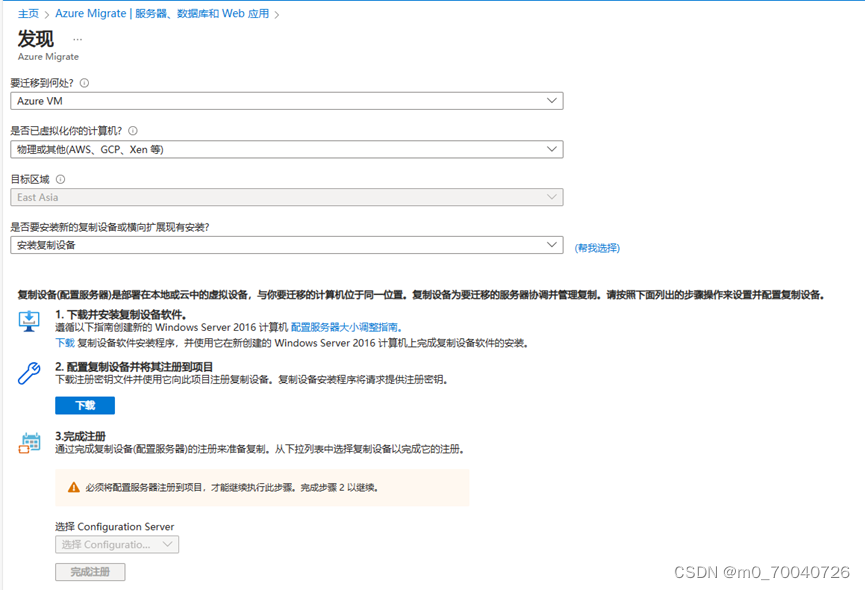Open the 选择 Configuration Server dropdown
This screenshot has width=865, height=590.
[117, 545]
